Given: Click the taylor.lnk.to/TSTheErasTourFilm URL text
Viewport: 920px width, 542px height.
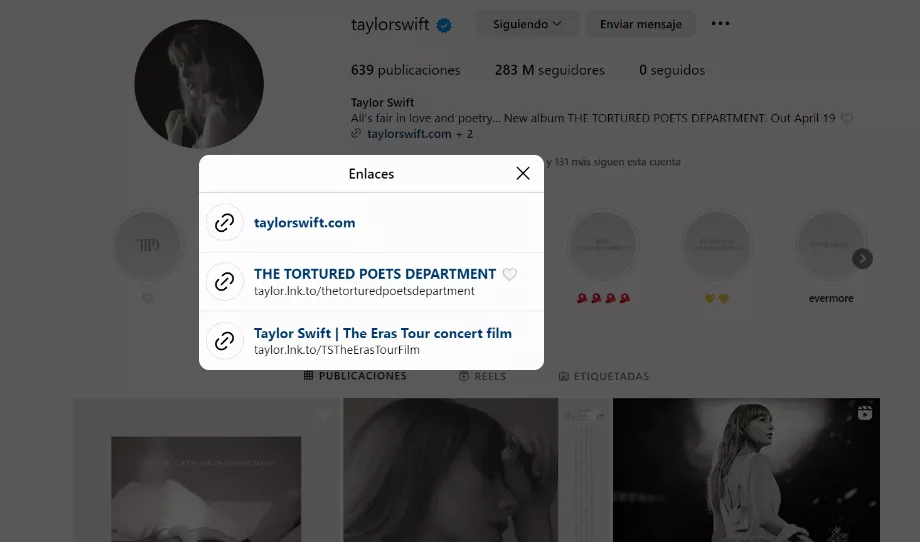Looking at the screenshot, I should click(337, 350).
